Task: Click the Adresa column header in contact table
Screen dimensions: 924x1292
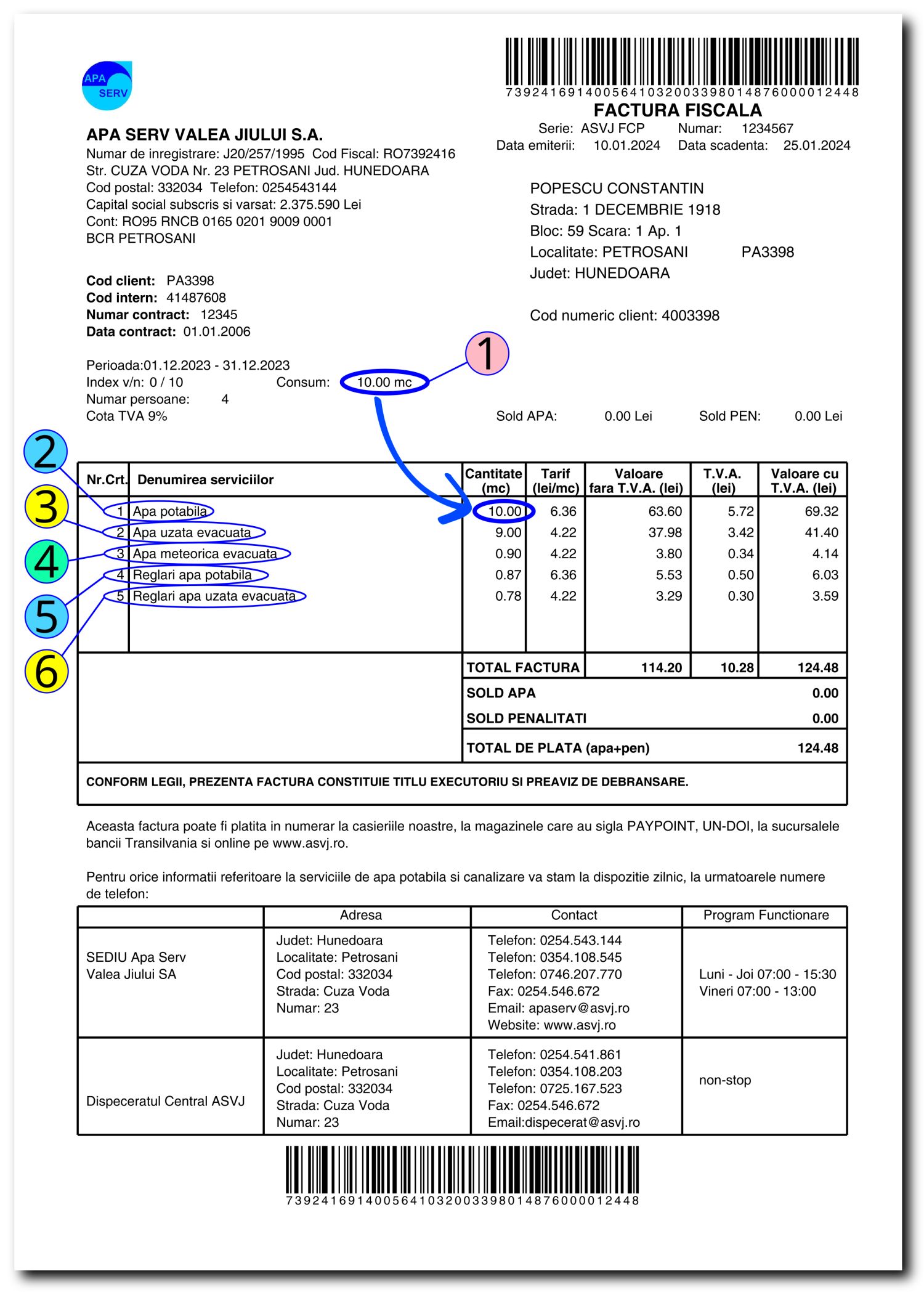Action: (361, 916)
